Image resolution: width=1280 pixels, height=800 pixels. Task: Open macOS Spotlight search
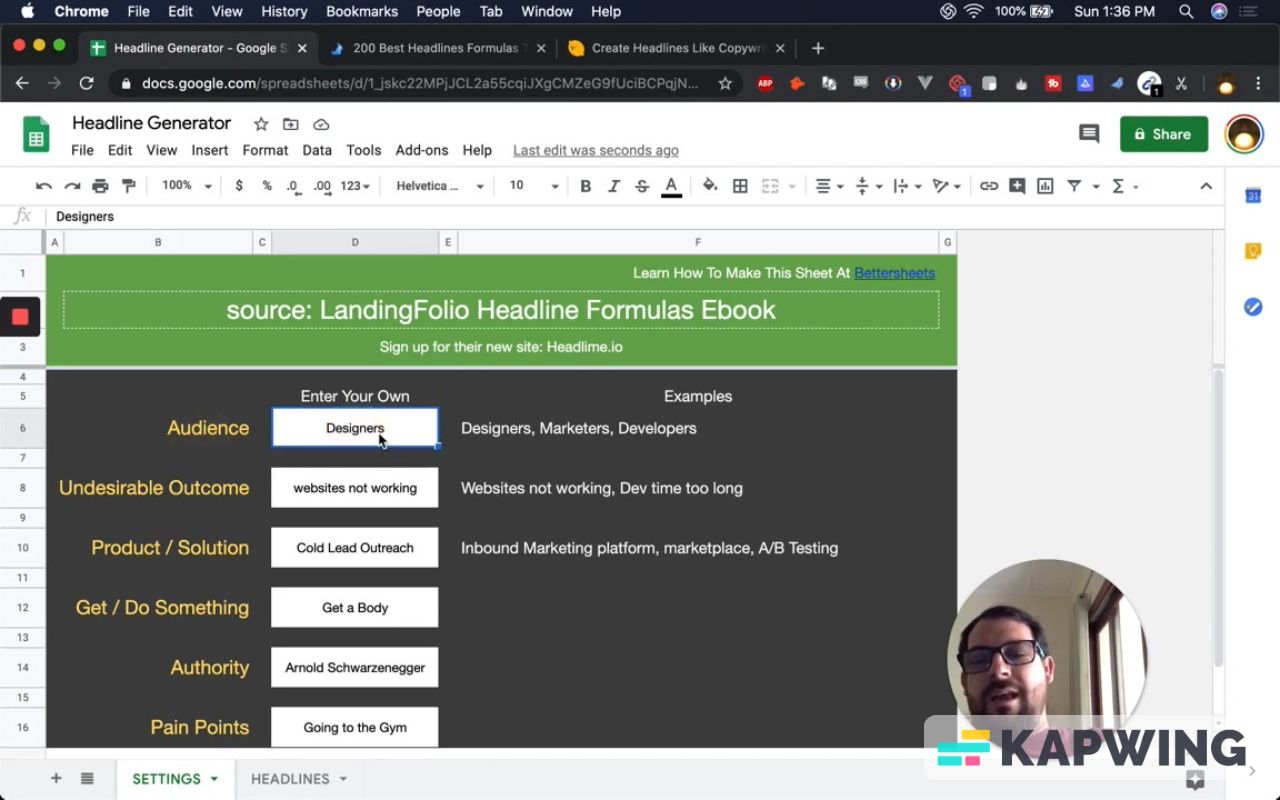[x=1186, y=12]
